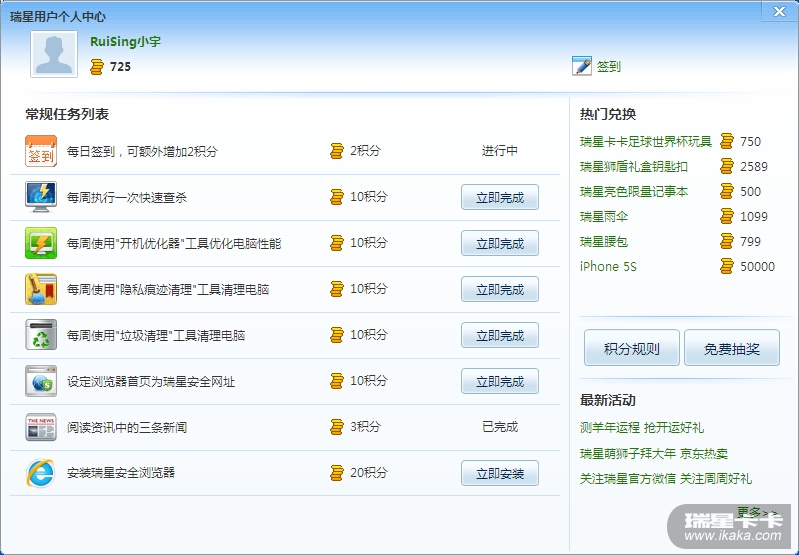
Task: Click 阅读资讯中的三条新闻 task text
Action: point(127,427)
